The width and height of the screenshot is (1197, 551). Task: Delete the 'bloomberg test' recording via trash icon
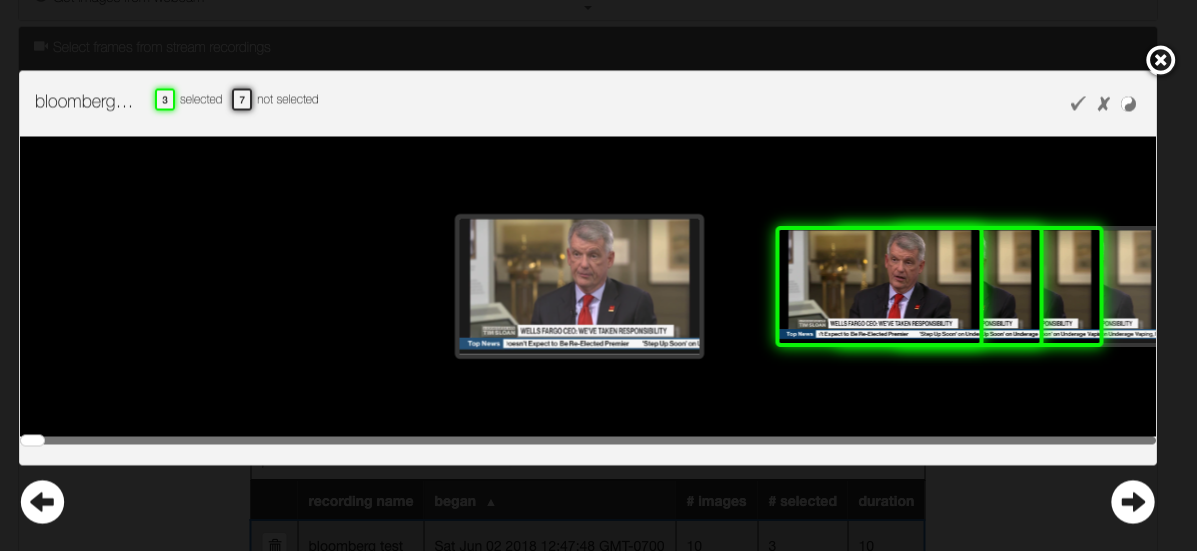[275, 544]
